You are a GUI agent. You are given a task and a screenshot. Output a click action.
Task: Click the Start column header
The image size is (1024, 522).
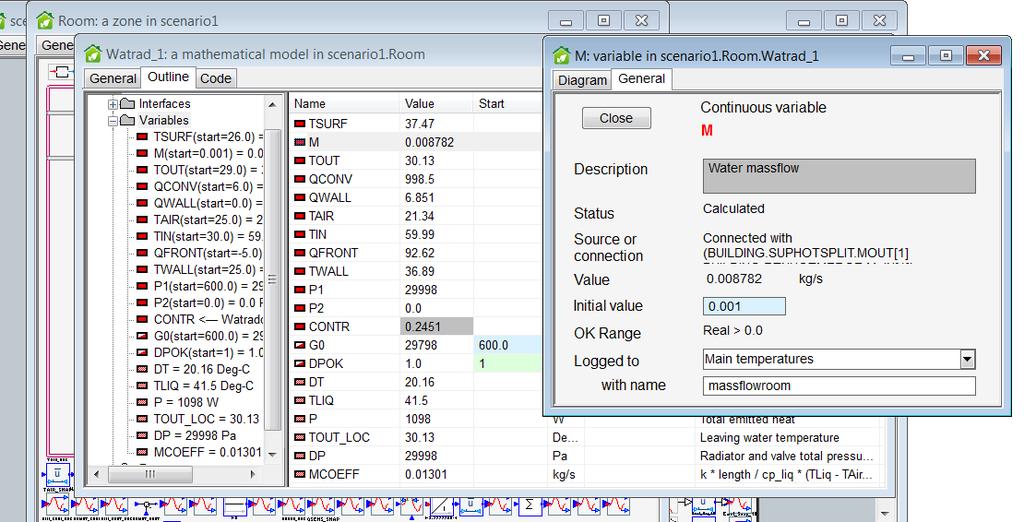click(507, 103)
